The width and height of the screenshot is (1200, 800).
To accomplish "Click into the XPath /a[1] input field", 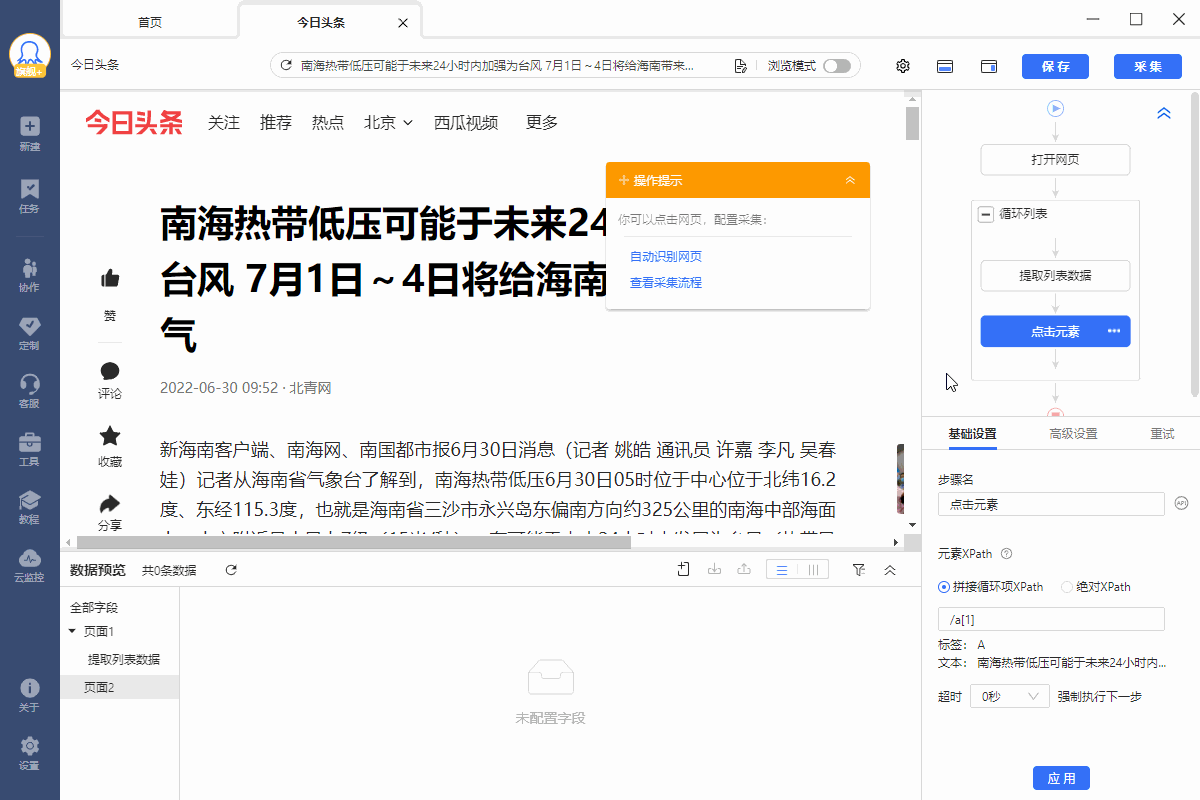I will pos(1051,619).
